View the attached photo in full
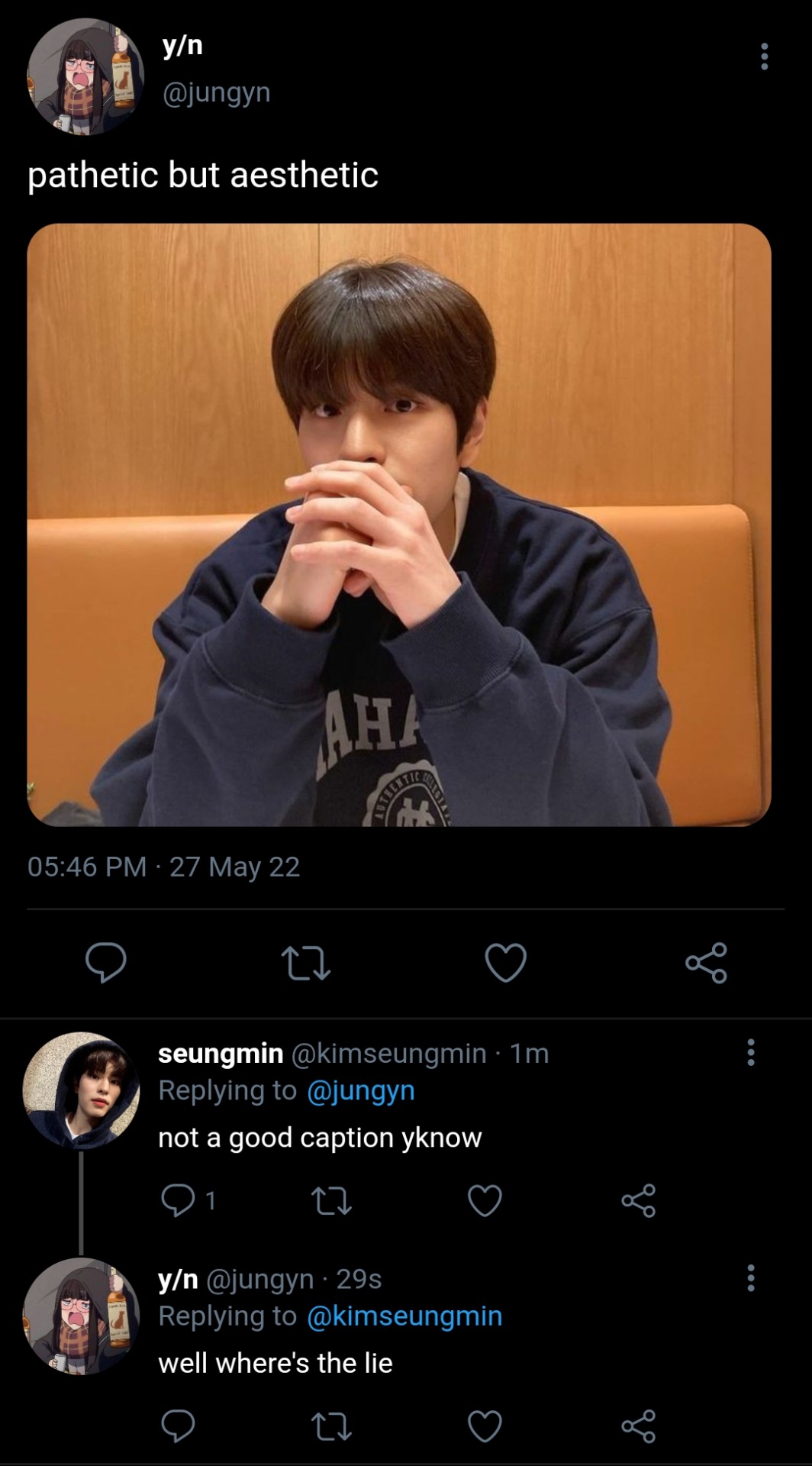Image resolution: width=812 pixels, height=1466 pixels. coord(398,525)
